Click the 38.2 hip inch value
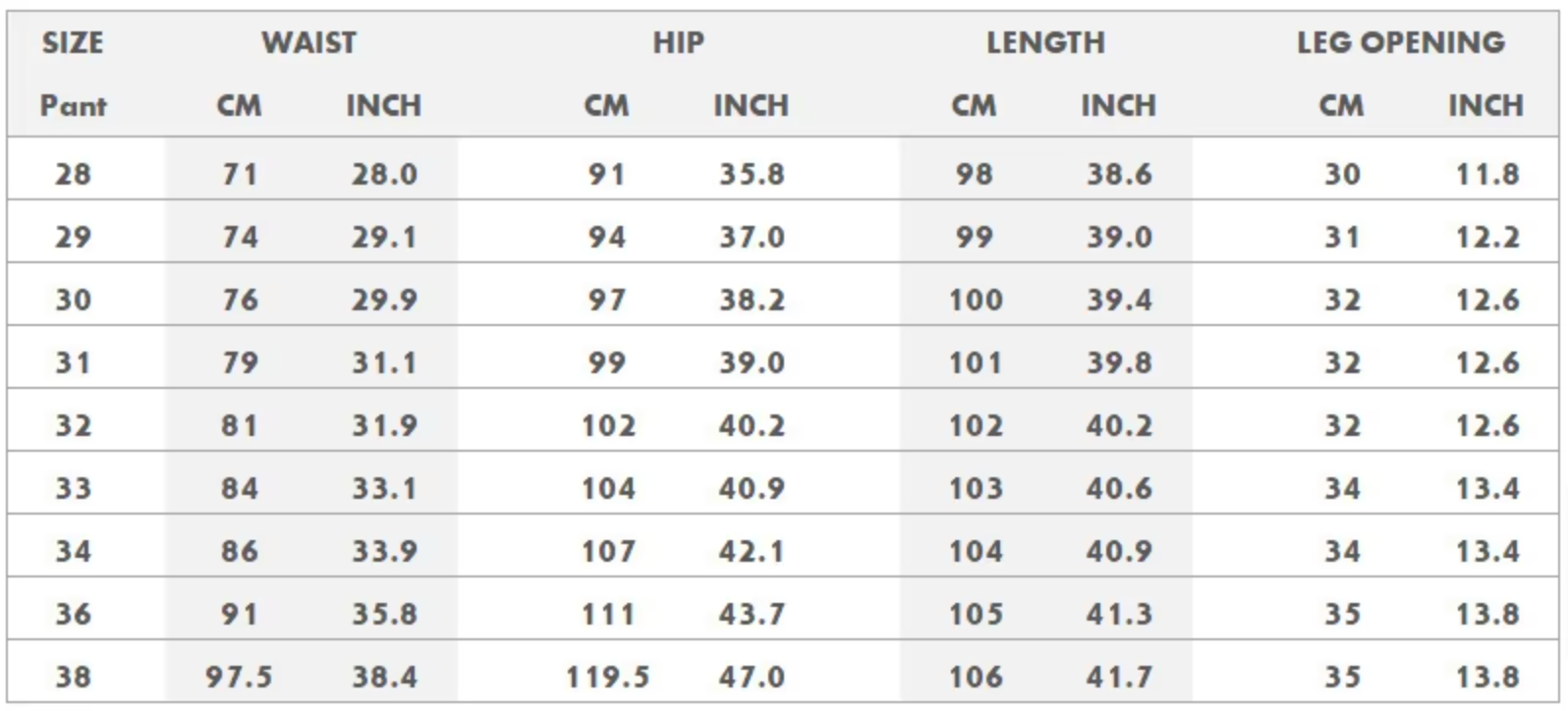 click(752, 300)
